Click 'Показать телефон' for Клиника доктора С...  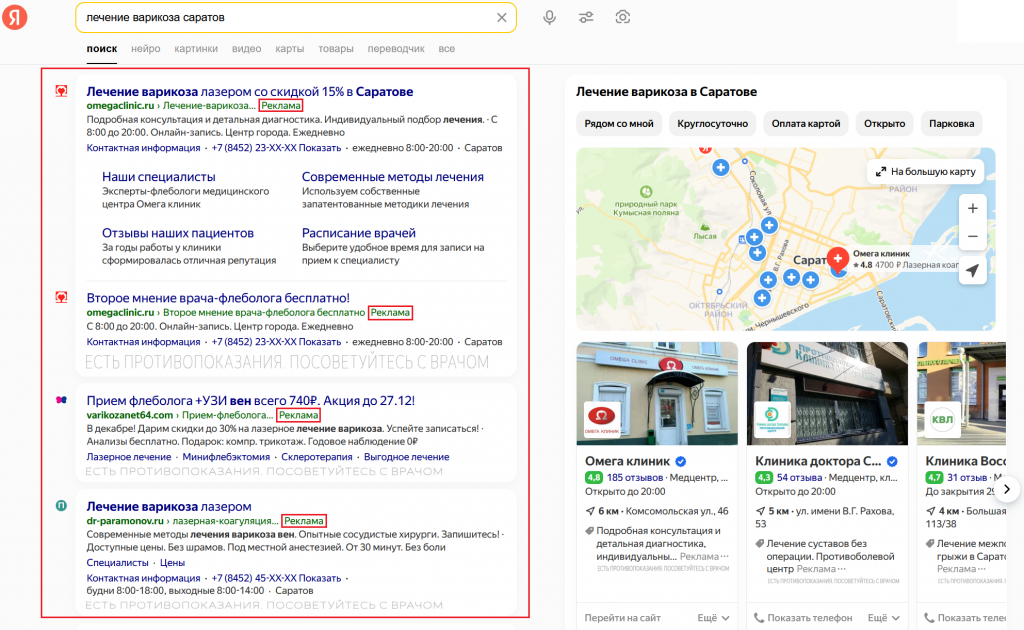[x=803, y=618]
